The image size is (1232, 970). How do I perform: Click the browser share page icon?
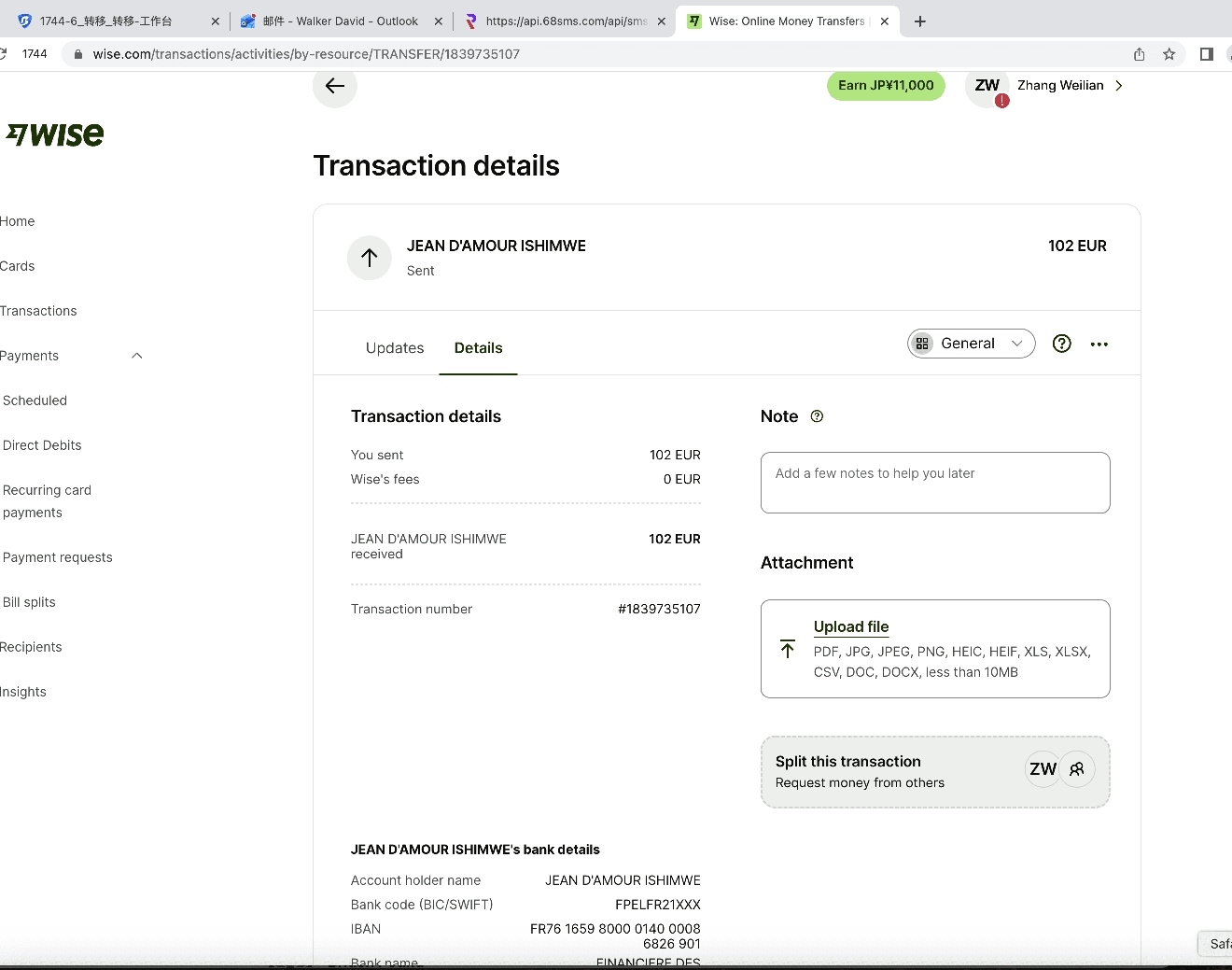click(1139, 54)
